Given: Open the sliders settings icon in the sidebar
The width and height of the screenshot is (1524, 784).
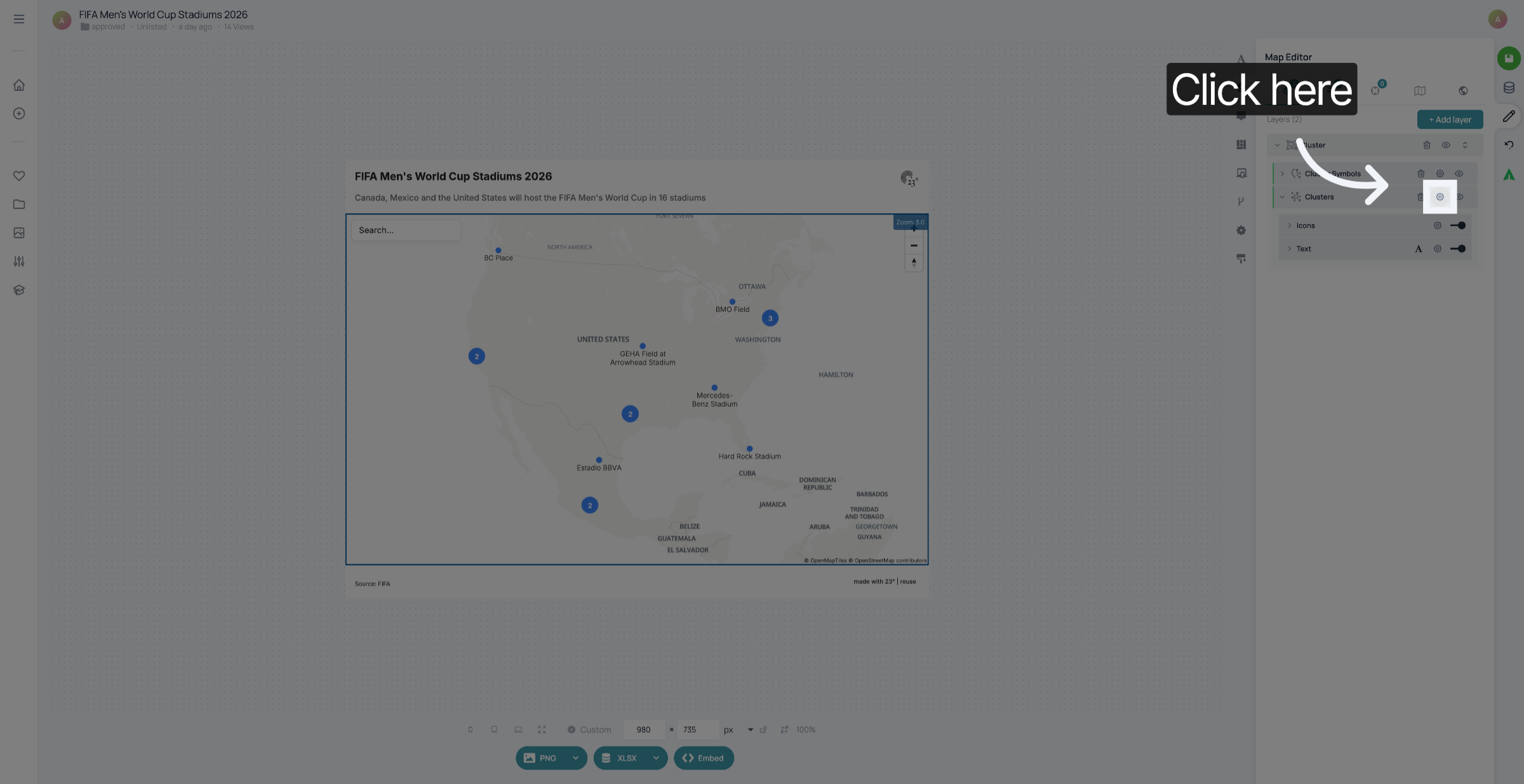Looking at the screenshot, I should click(x=19, y=262).
